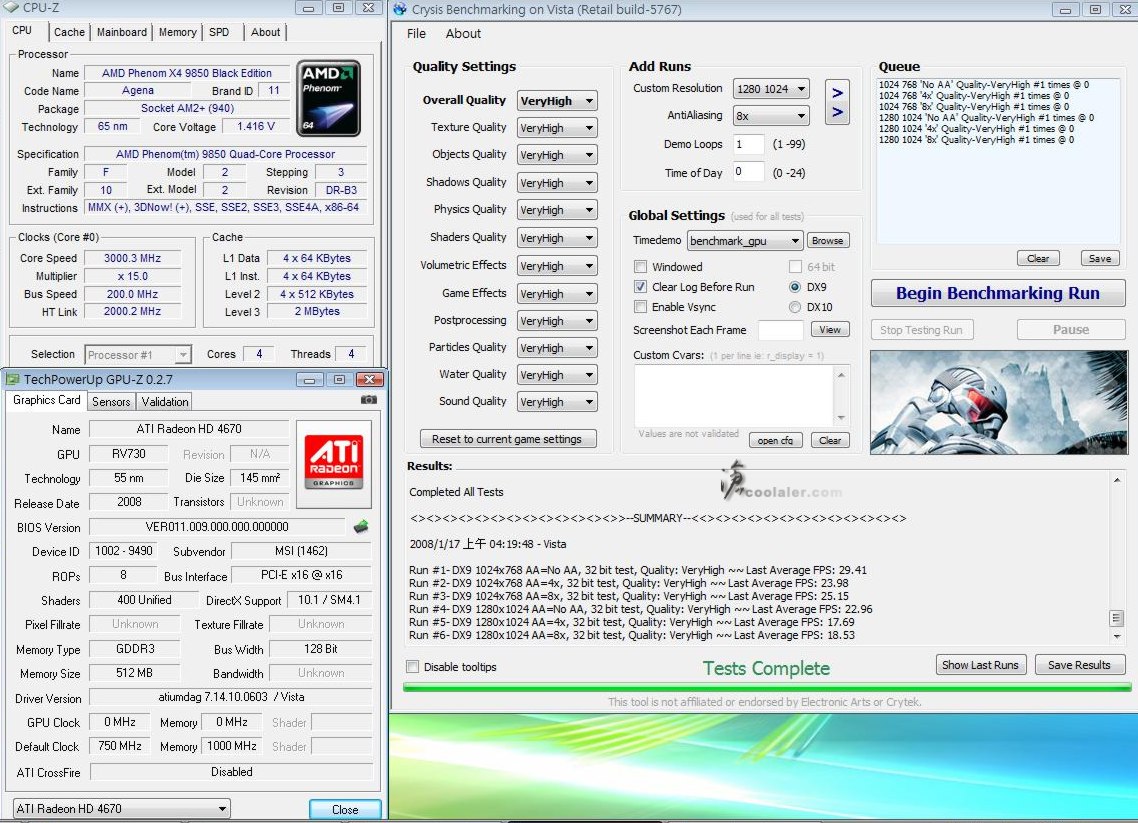Click the Save Results button
The image size is (1138, 823).
tap(1079, 665)
